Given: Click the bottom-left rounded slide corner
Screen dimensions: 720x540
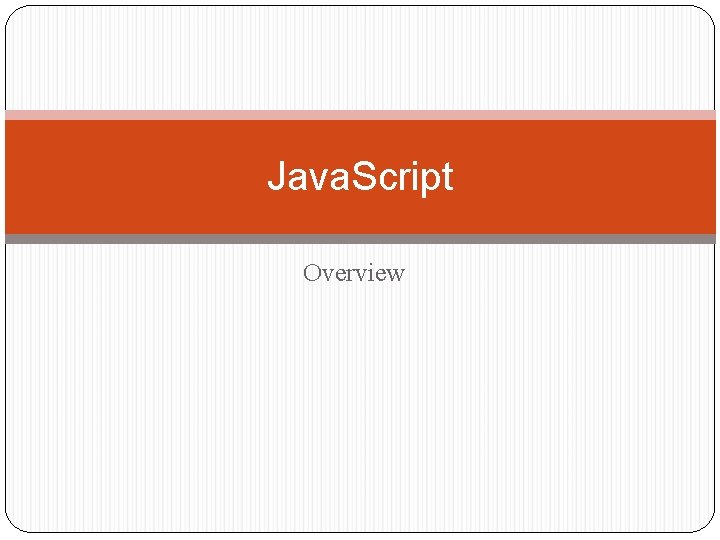Looking at the screenshot, I should tap(12, 525).
